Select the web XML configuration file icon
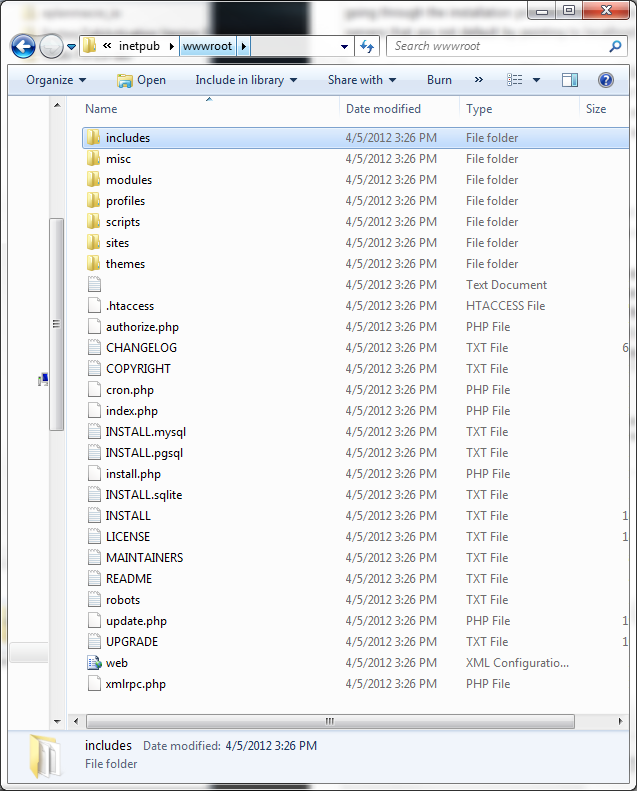The image size is (637, 791). pyautogui.click(x=94, y=662)
